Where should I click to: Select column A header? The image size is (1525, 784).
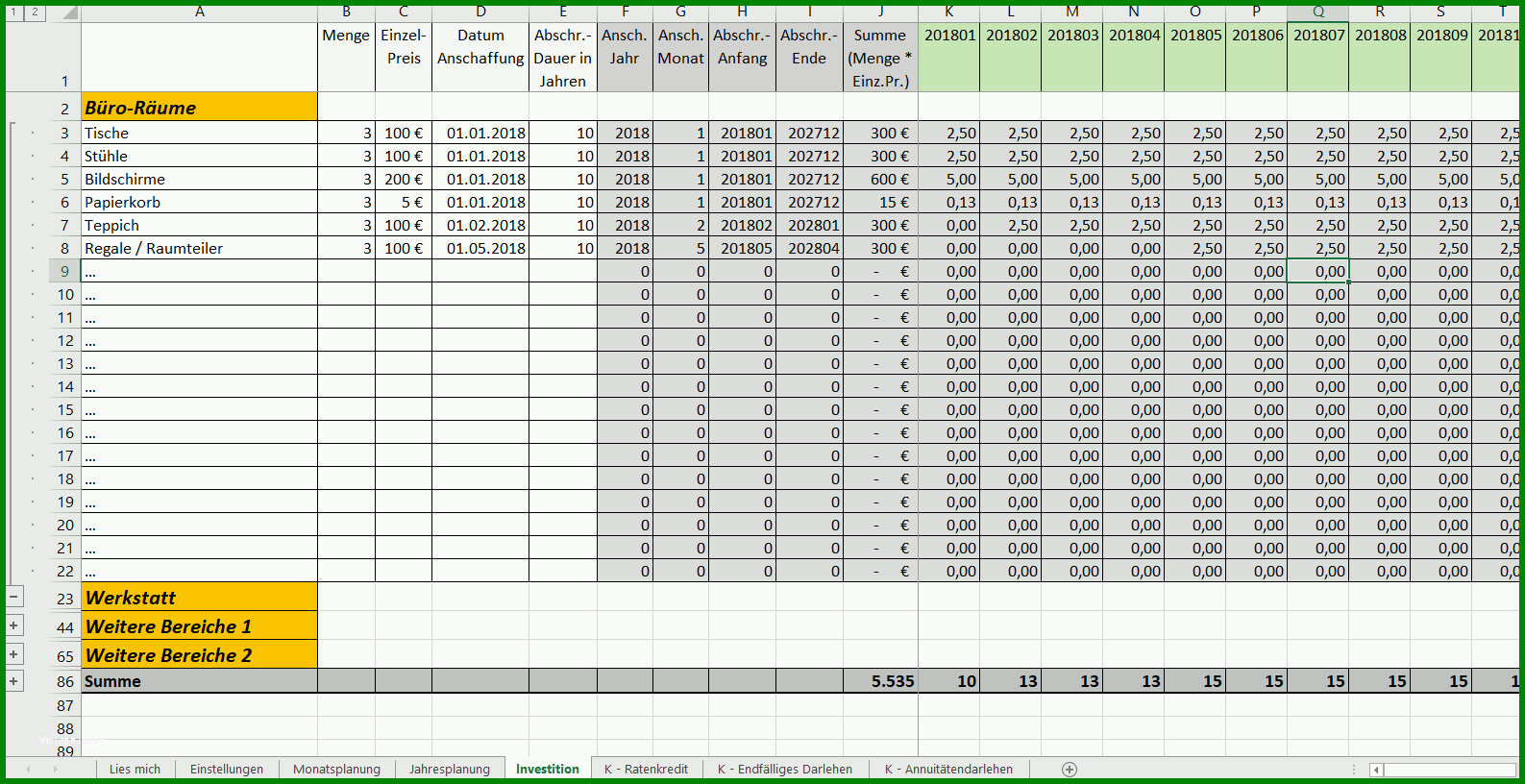[199, 12]
